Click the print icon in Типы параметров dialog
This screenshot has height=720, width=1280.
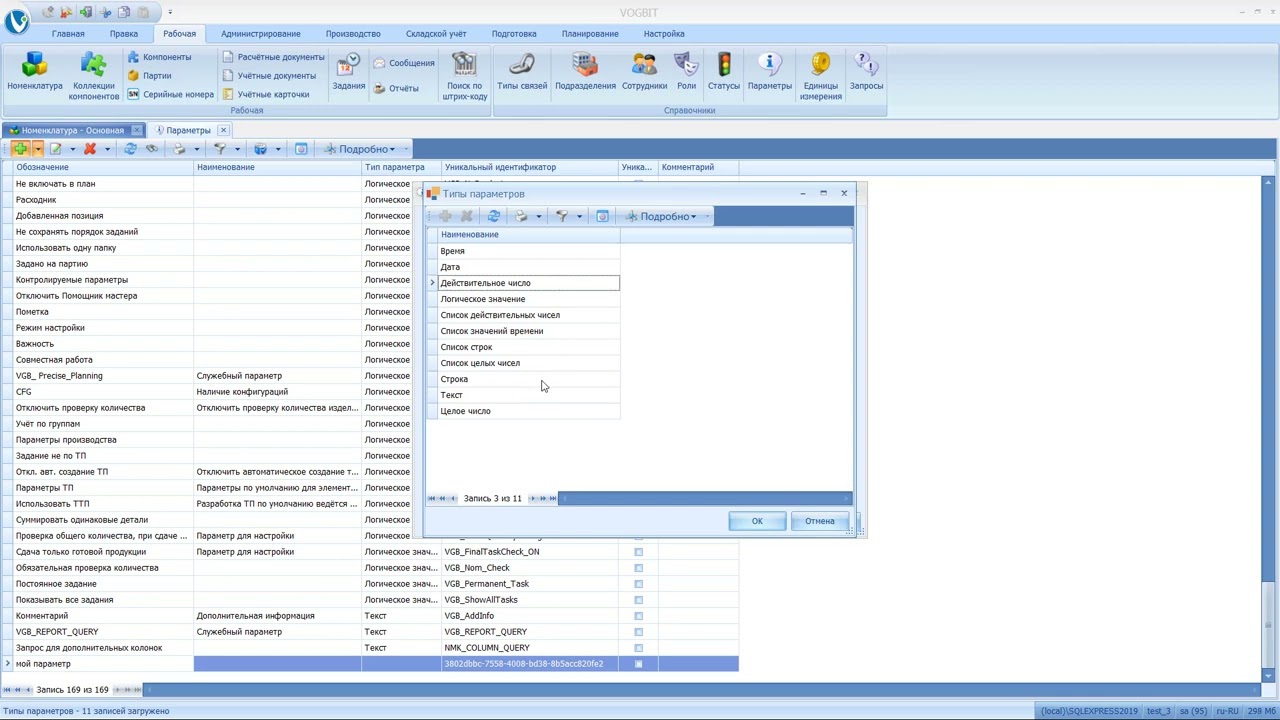coord(521,216)
